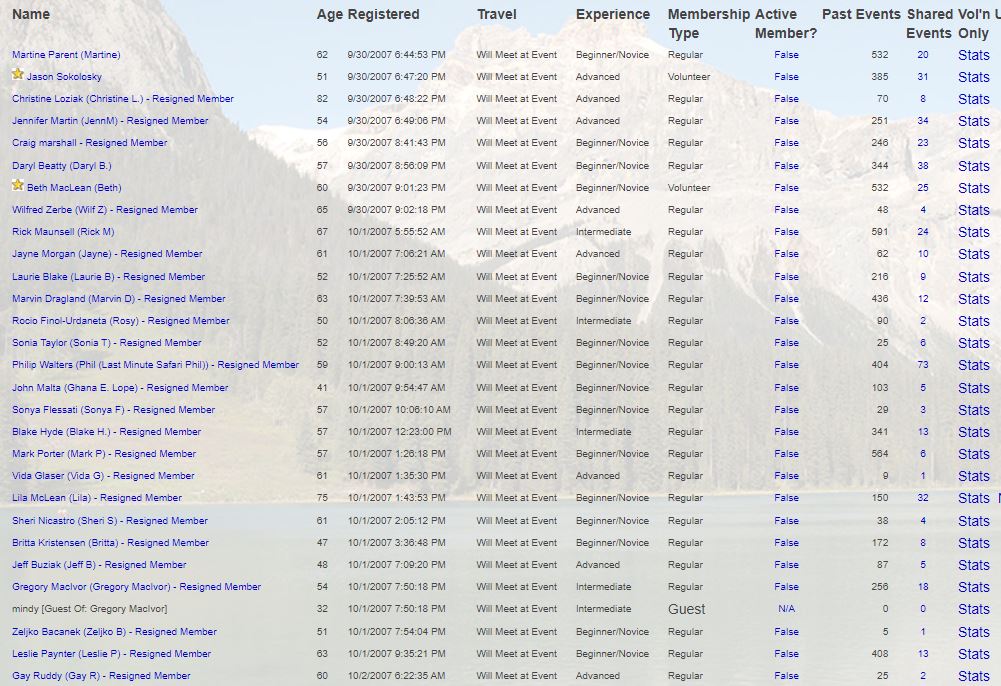
Task: Open Stats link in Jennifer Martin's row
Action: [x=973, y=121]
